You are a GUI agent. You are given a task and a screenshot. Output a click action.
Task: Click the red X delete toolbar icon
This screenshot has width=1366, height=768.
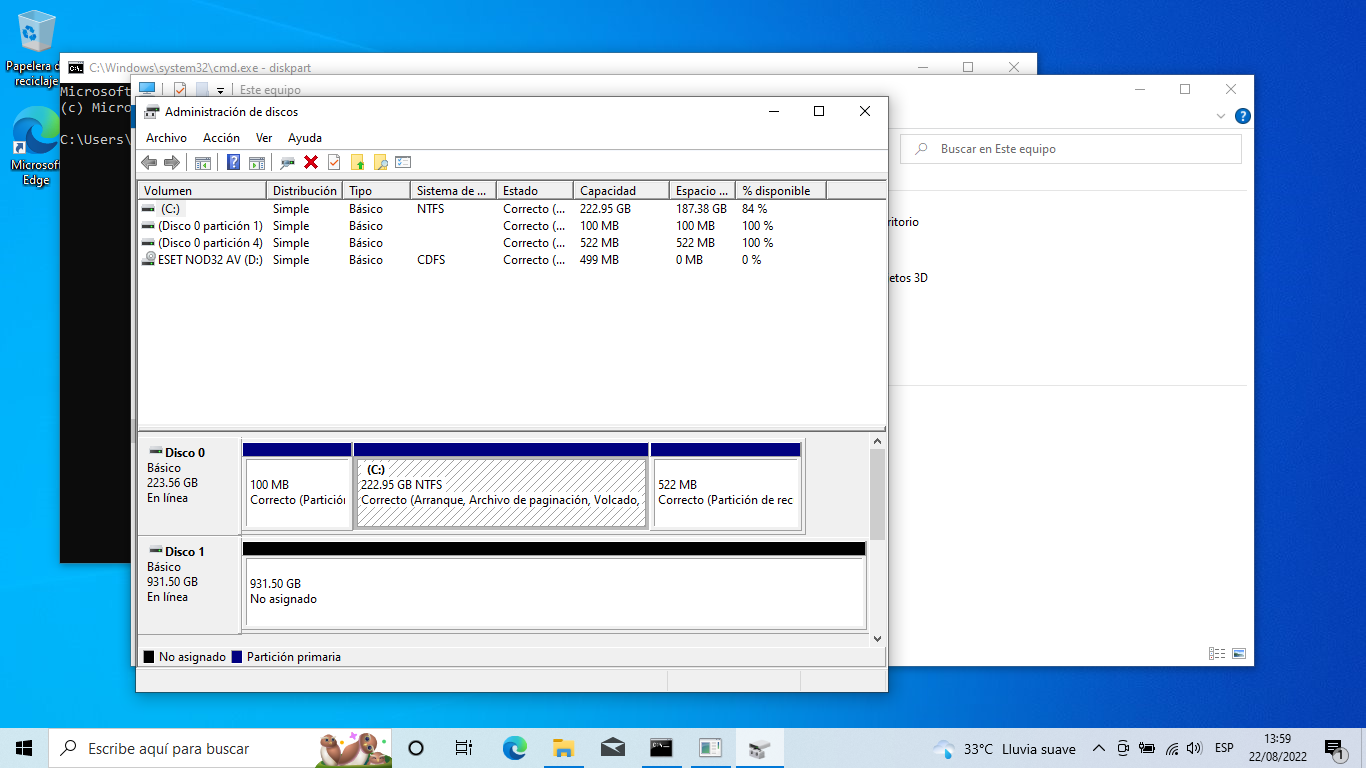pos(311,162)
